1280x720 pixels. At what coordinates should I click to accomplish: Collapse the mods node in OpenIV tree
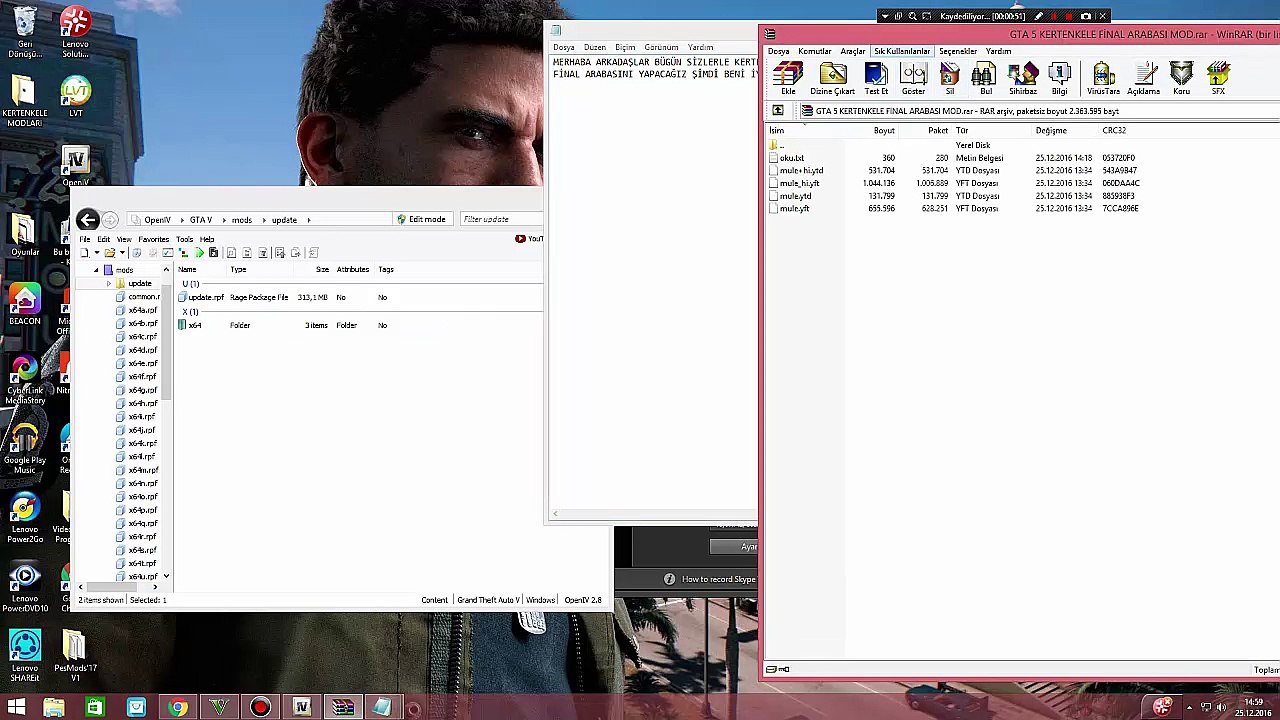pos(97,270)
